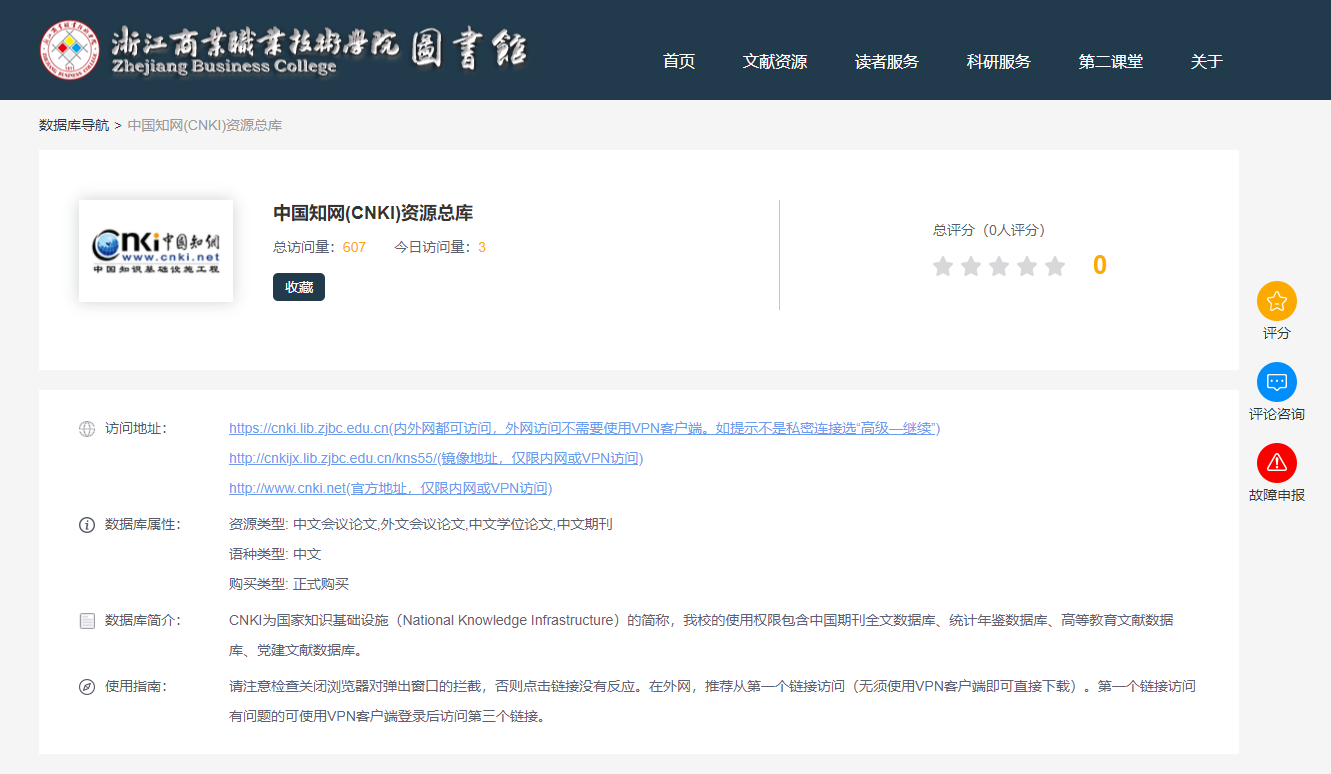
Task: Toggle the first rating star
Action: click(943, 266)
